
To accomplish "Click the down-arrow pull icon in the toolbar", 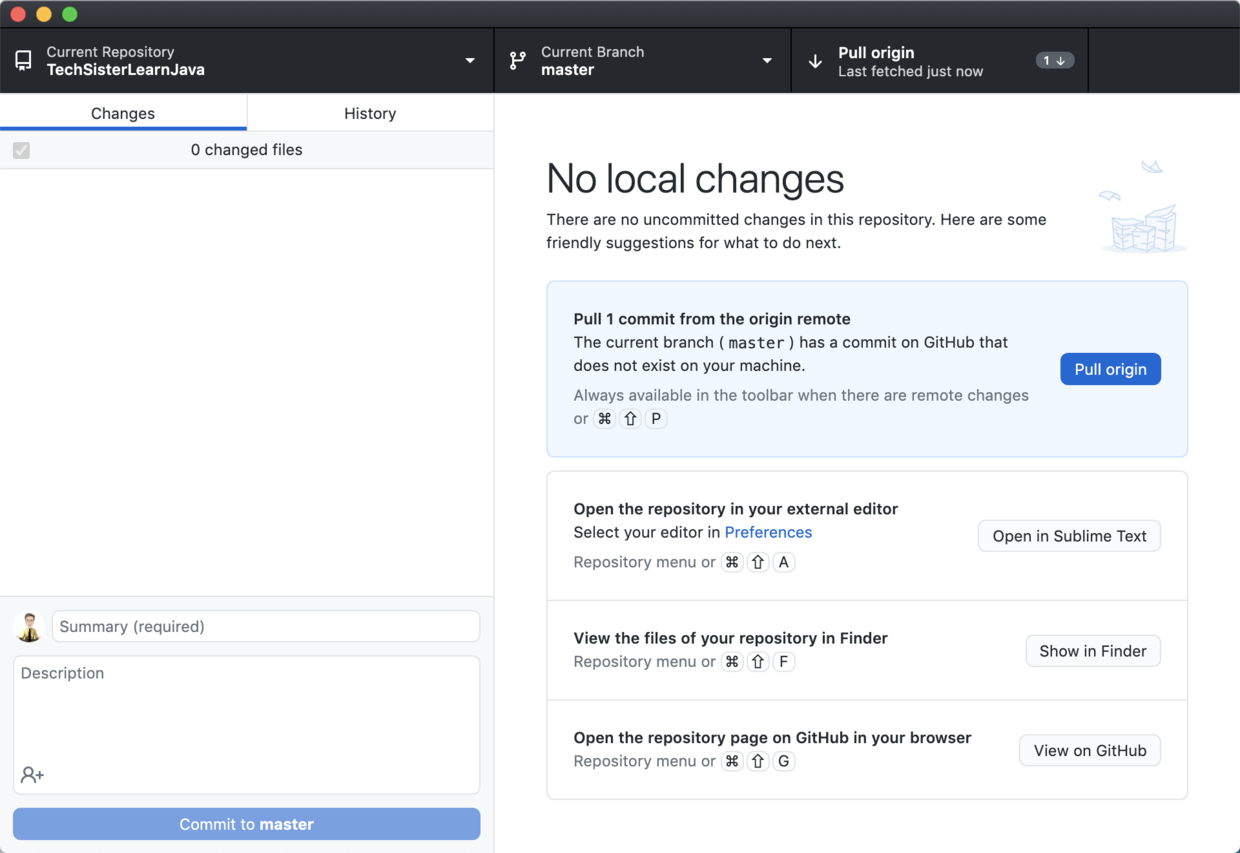I will point(815,61).
